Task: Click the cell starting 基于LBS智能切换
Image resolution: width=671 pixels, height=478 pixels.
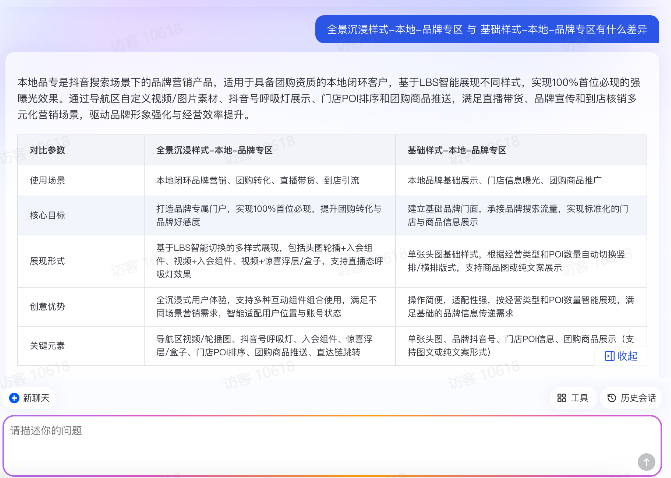Action: [270, 261]
